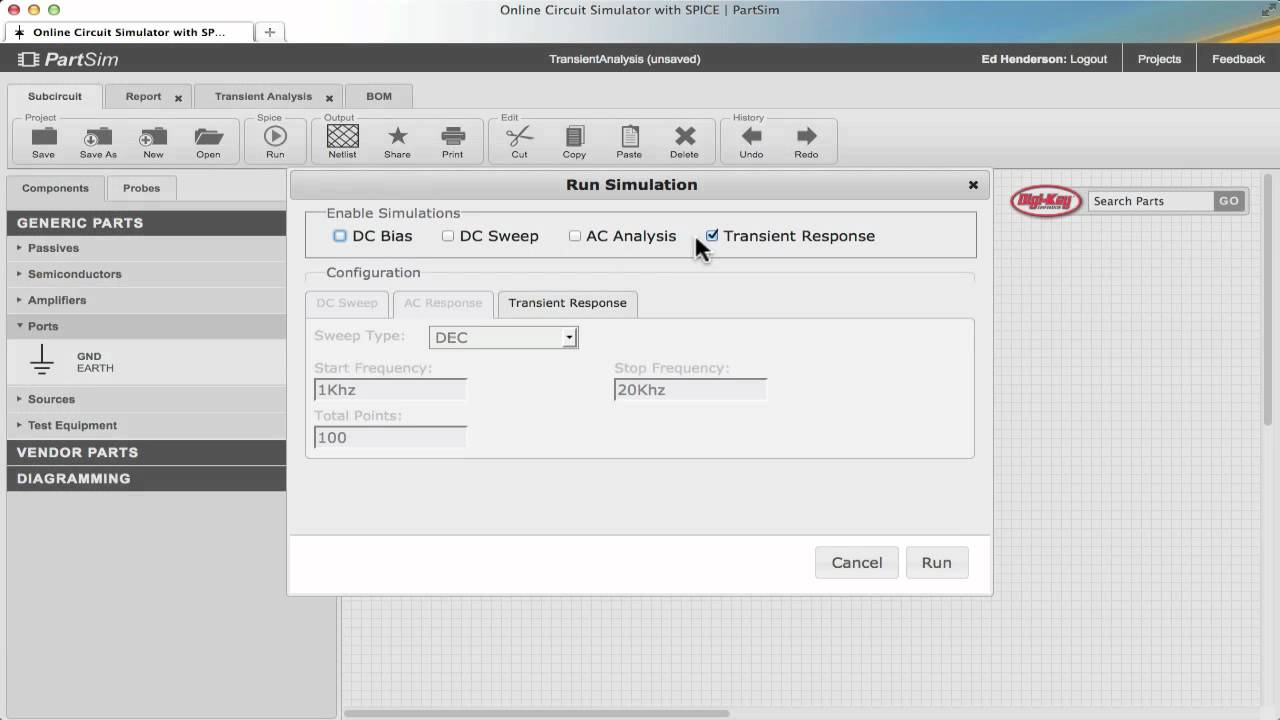Expand the Semiconductors category
Viewport: 1280px width, 720px height.
point(146,274)
